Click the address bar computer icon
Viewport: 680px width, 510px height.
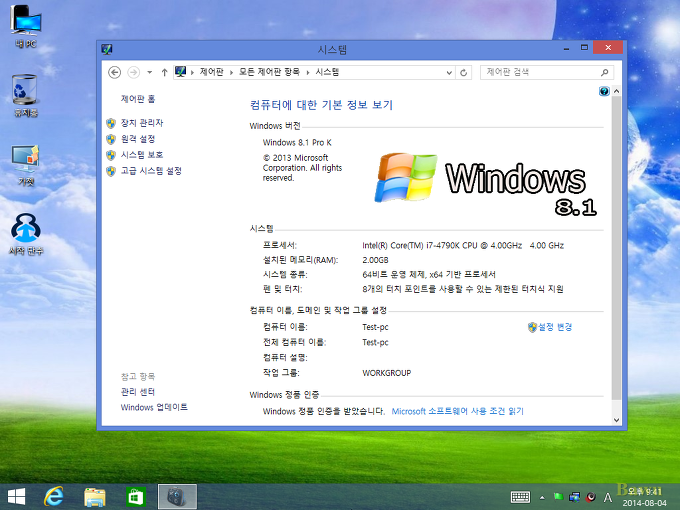[180, 72]
